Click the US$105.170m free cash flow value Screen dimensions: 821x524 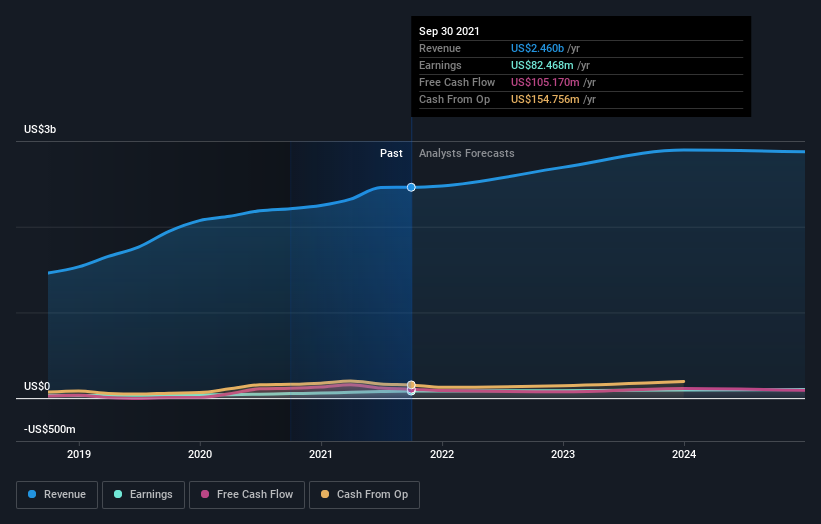545,82
